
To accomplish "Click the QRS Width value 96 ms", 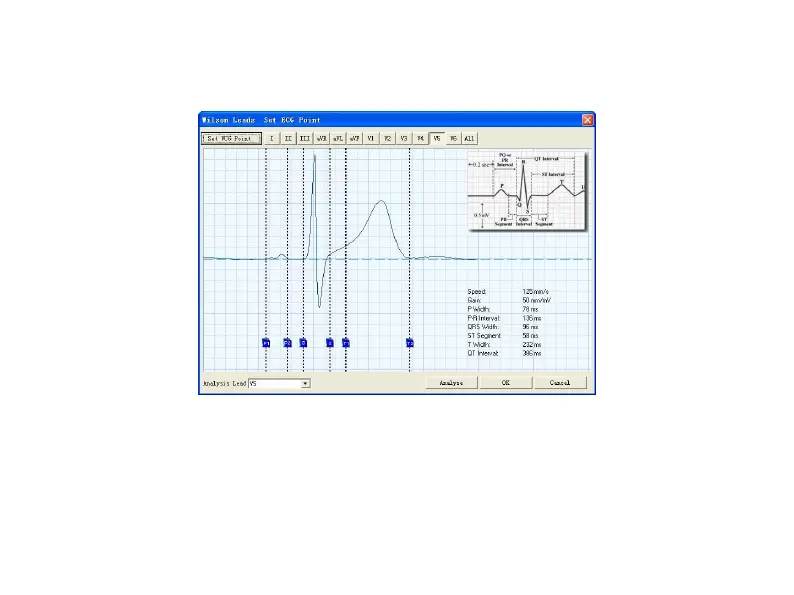I will click(x=530, y=327).
